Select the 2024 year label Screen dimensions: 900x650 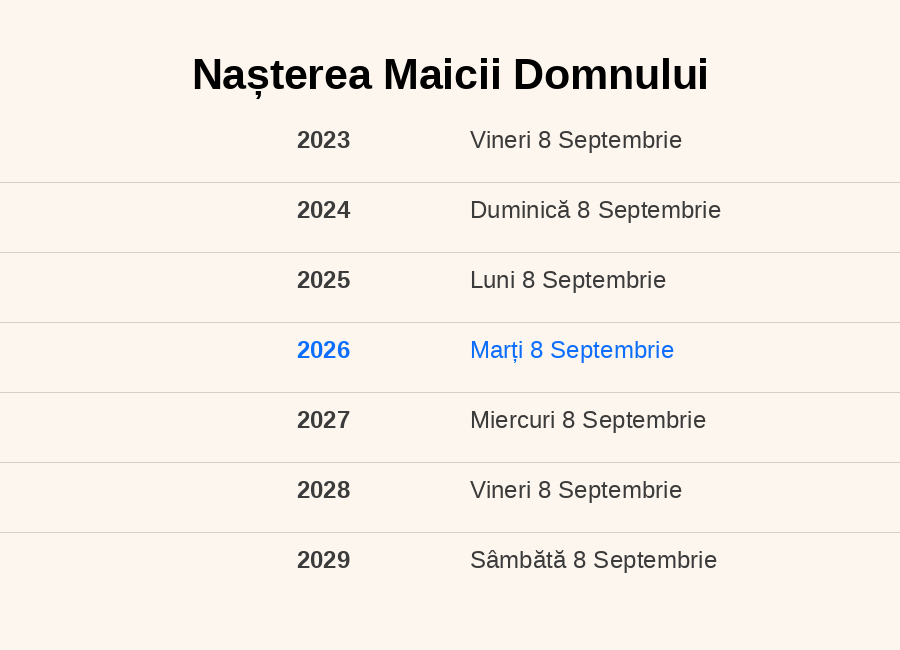pos(323,210)
